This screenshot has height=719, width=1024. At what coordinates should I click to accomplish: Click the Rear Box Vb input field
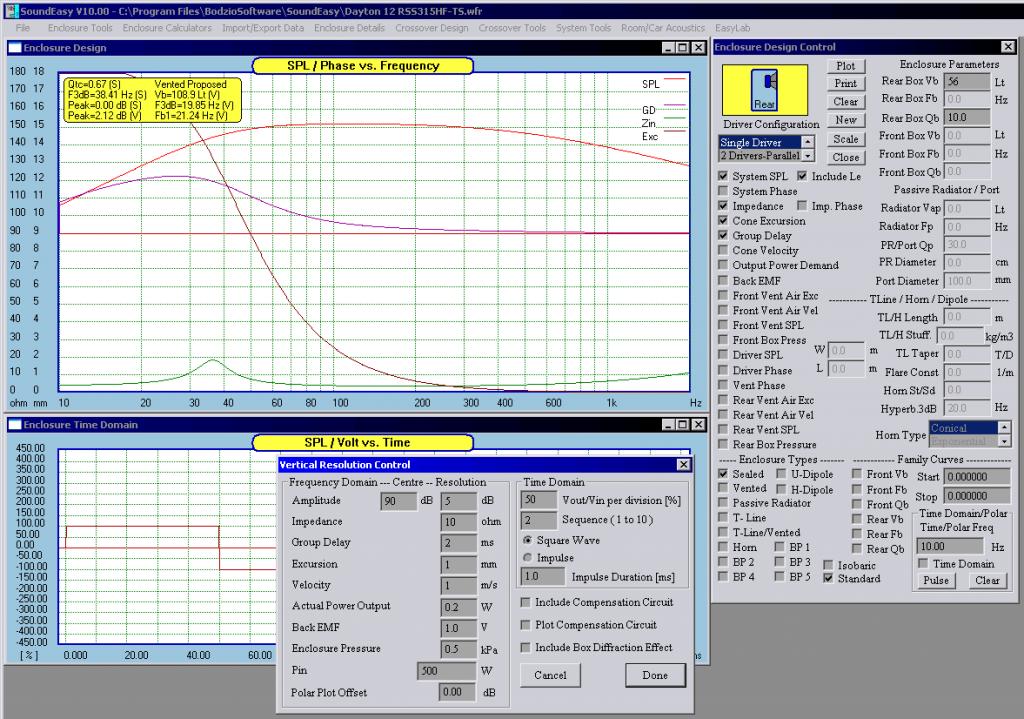pos(967,82)
